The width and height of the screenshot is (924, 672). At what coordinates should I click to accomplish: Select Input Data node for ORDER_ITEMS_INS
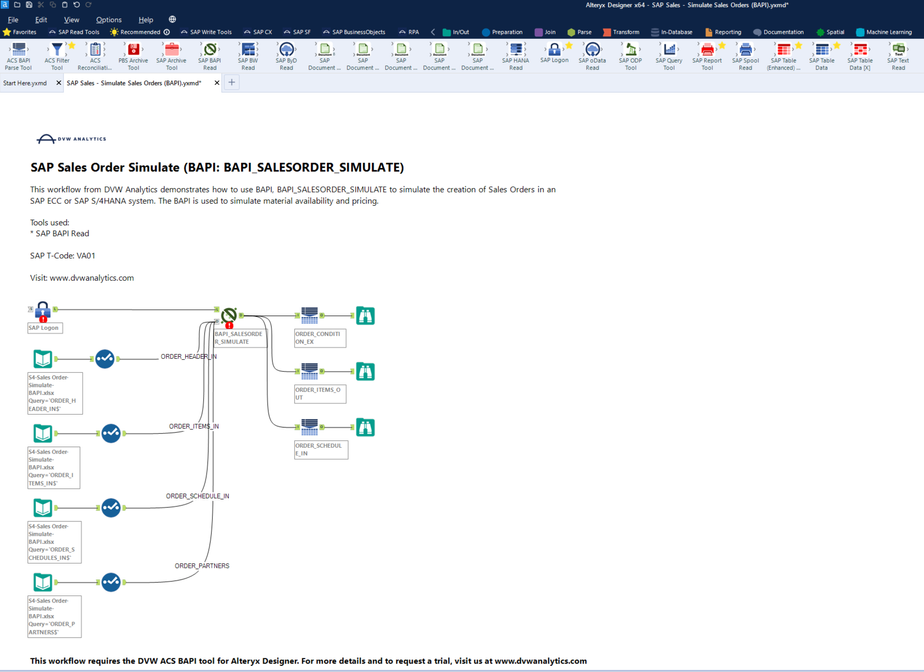(42, 433)
